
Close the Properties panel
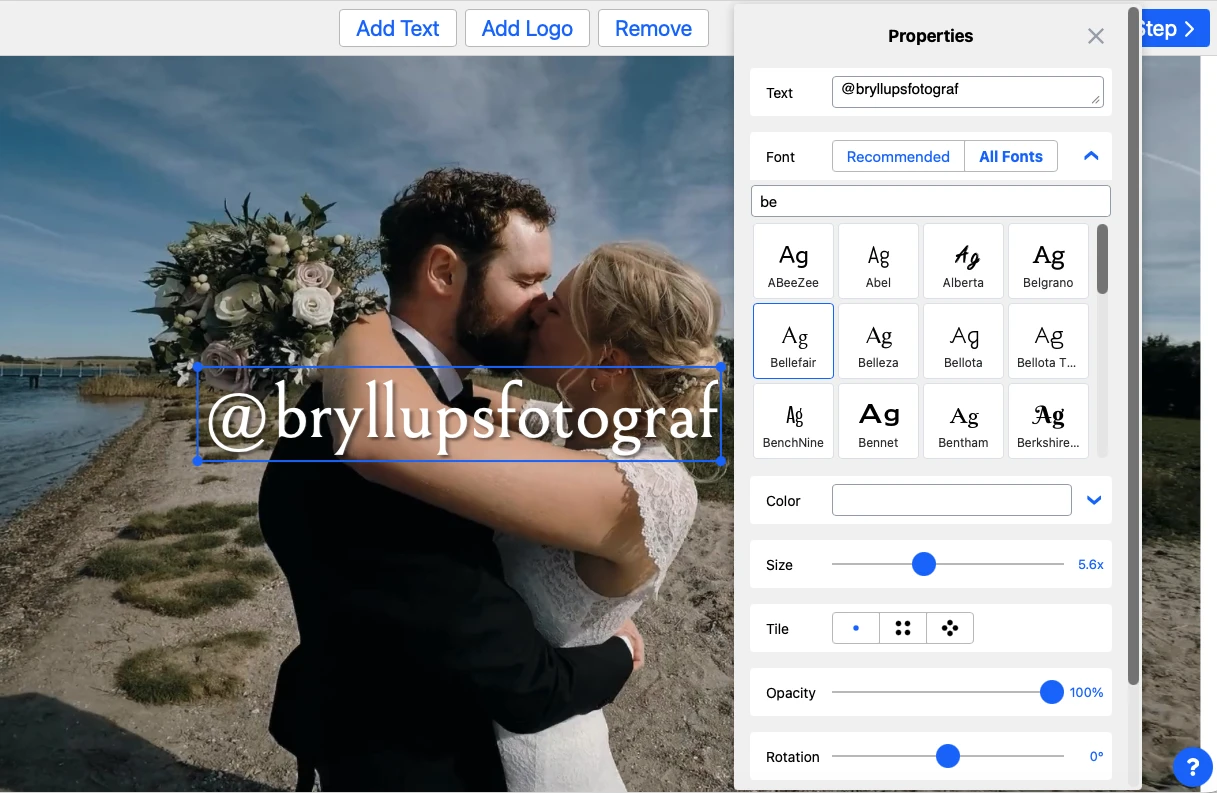point(1095,35)
